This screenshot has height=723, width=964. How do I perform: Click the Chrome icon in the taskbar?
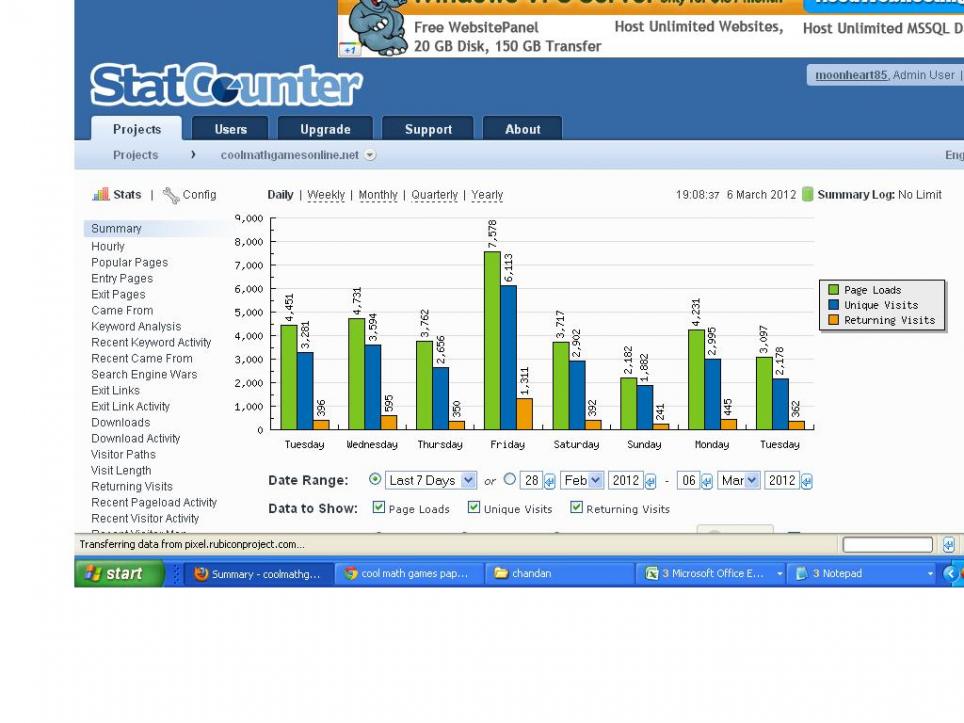(x=350, y=574)
